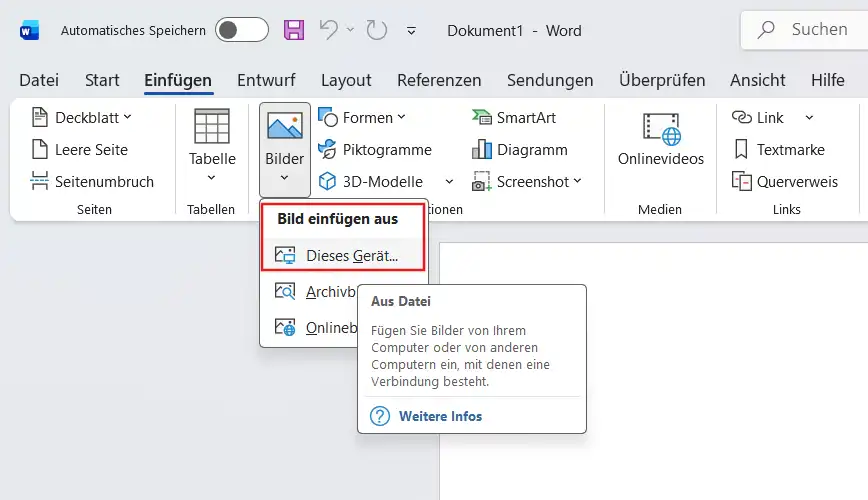Insert a SmartArt graphic
868x500 pixels.
click(x=514, y=117)
